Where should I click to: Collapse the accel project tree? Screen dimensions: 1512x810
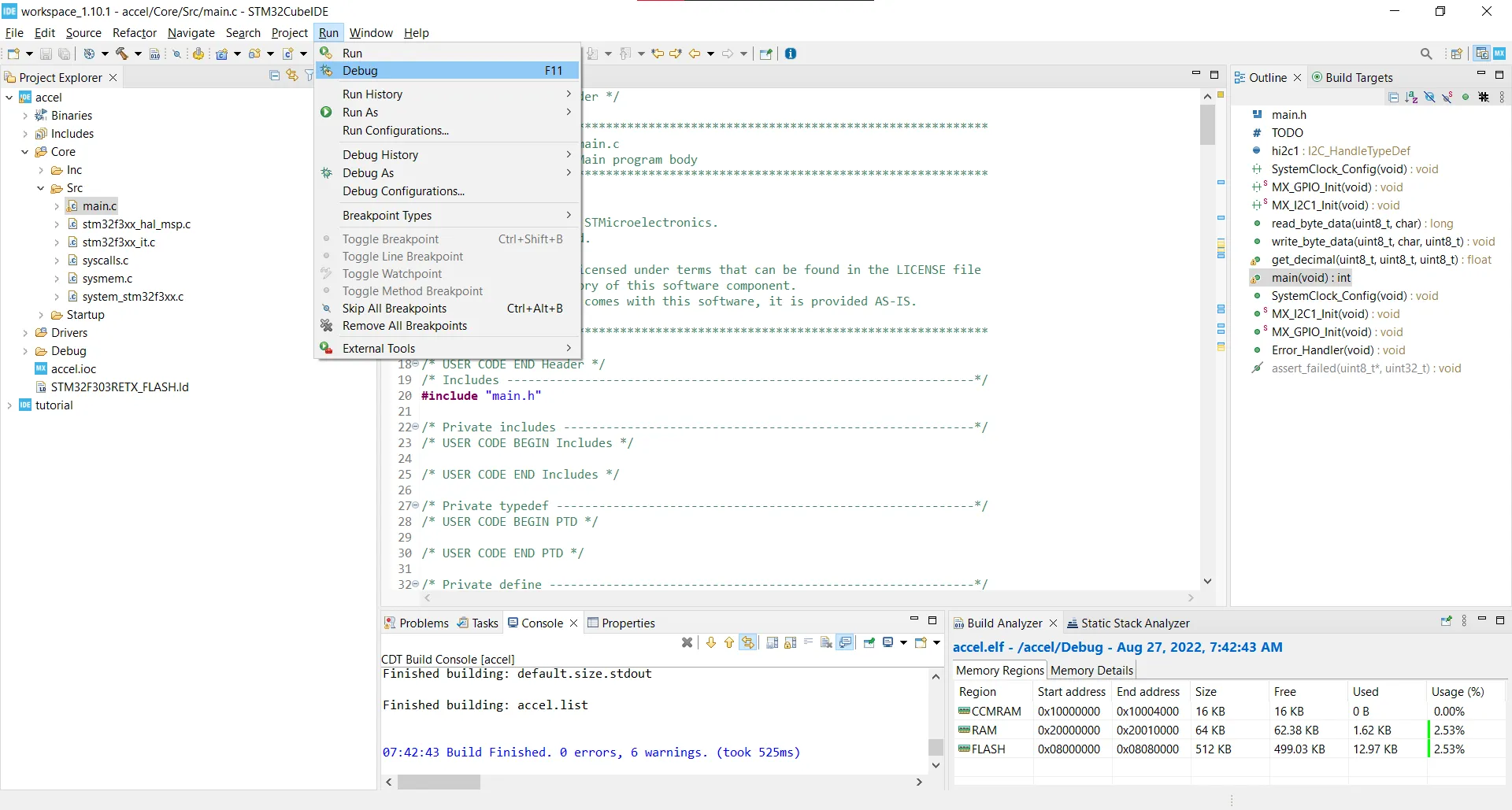point(9,98)
